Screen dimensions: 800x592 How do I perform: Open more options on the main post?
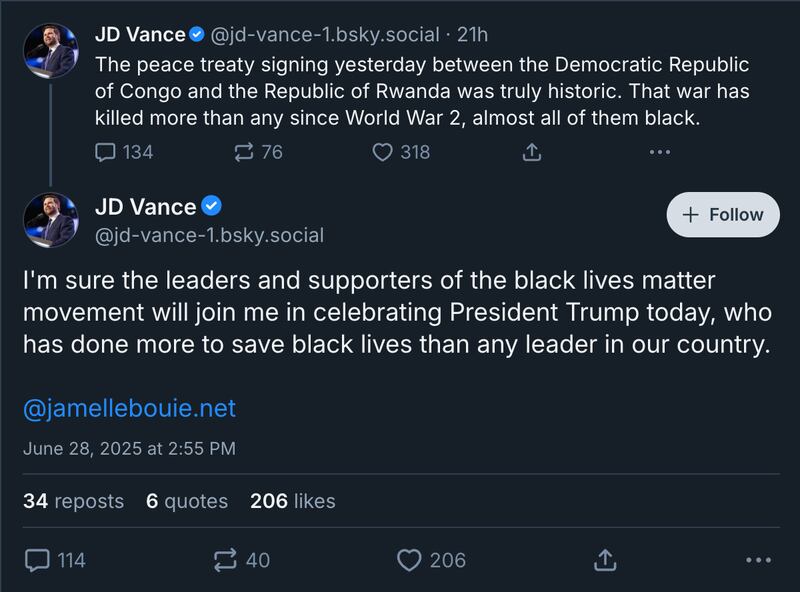(758, 560)
